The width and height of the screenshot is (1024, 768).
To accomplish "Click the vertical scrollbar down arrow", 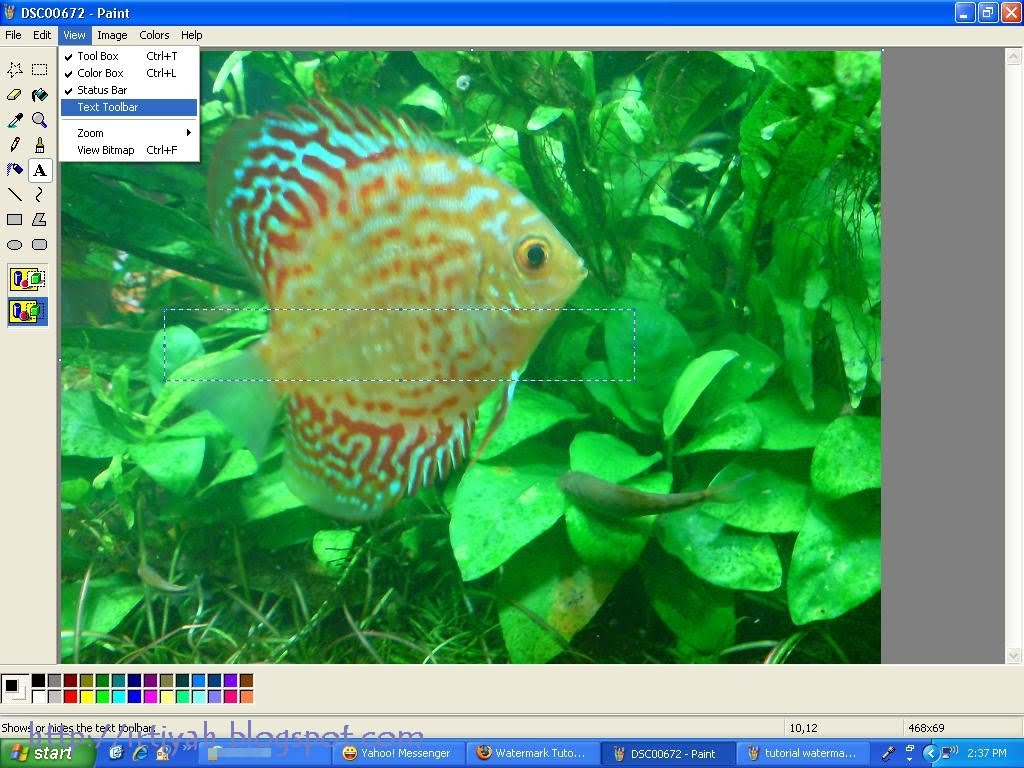I will pyautogui.click(x=1014, y=655).
